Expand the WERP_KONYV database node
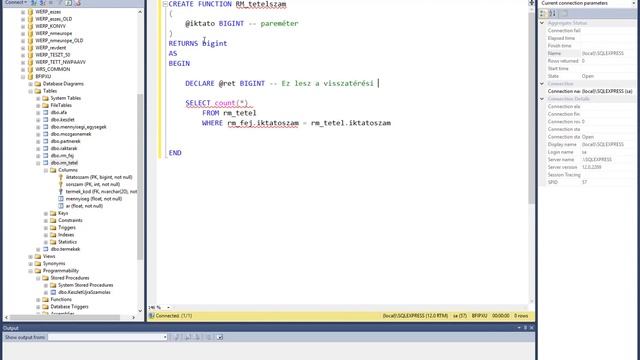Image resolution: width=640 pixels, height=360 pixels. (x=23, y=26)
